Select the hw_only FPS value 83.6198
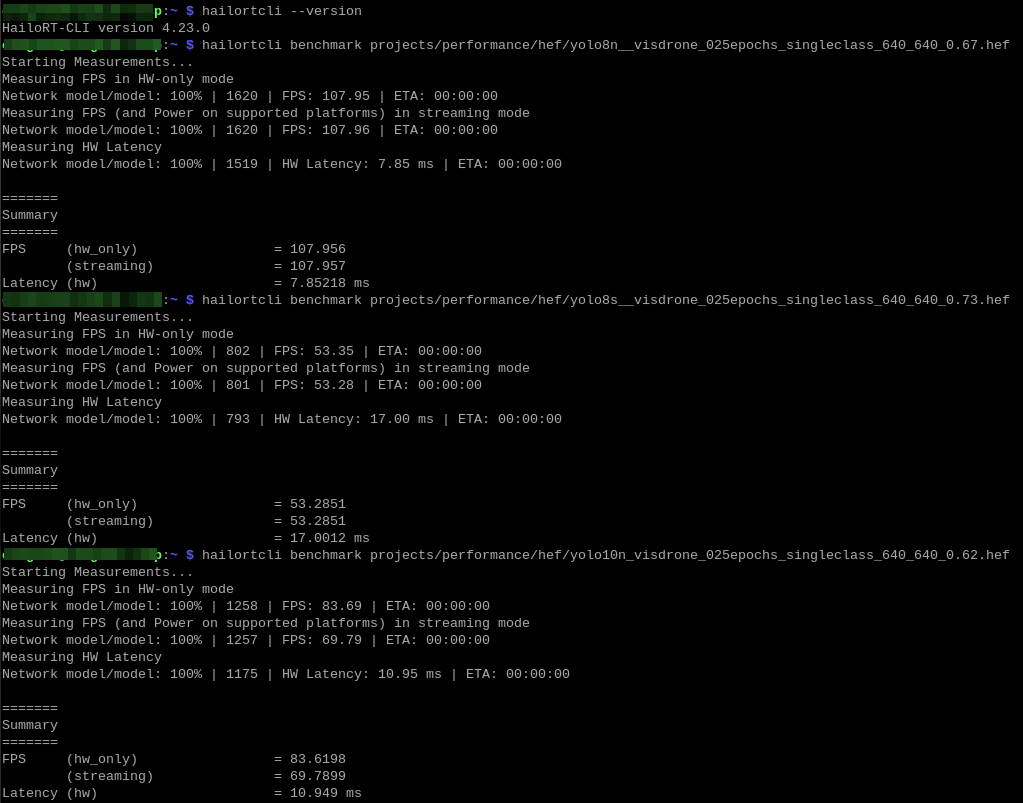 click(318, 759)
